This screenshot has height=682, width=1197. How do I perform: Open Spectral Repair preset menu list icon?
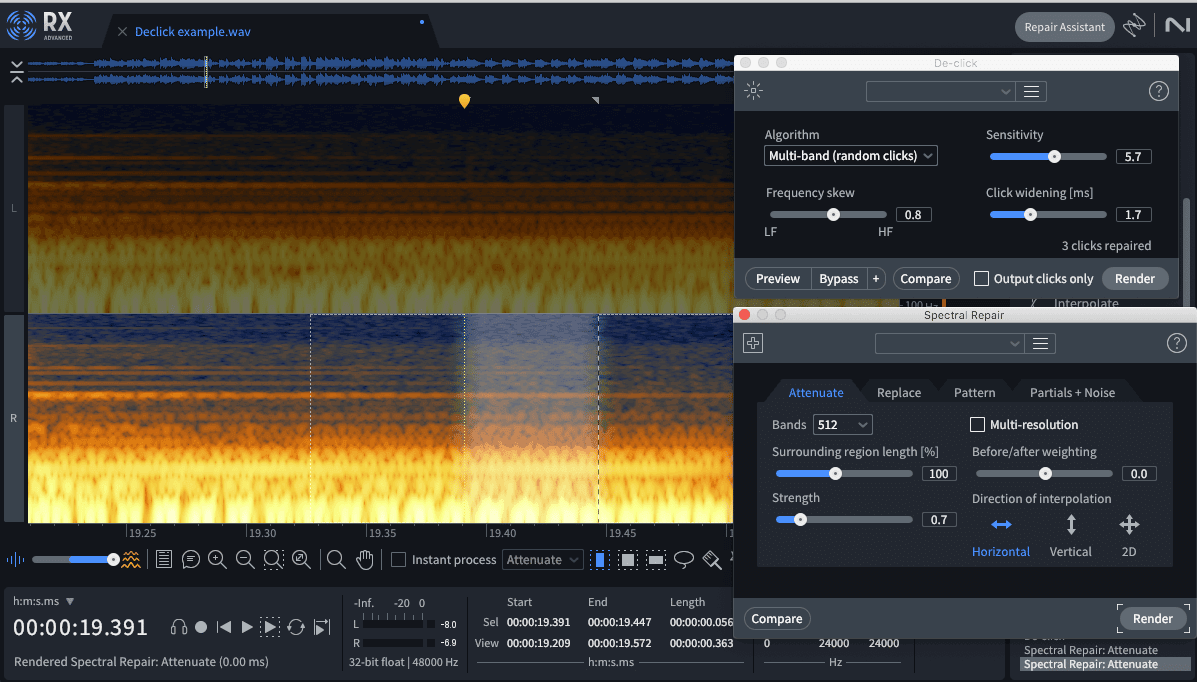click(1040, 344)
